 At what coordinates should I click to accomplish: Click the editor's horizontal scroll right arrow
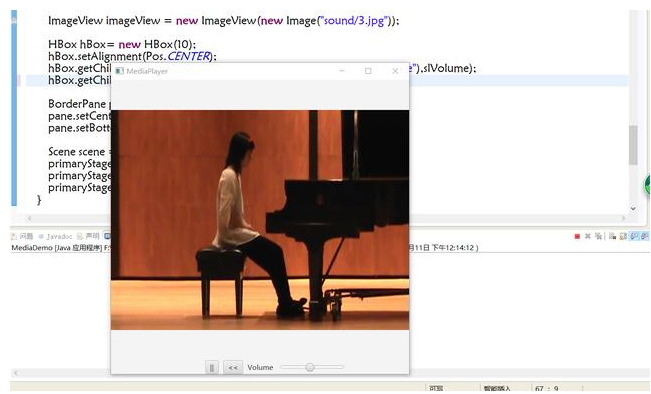(x=623, y=218)
